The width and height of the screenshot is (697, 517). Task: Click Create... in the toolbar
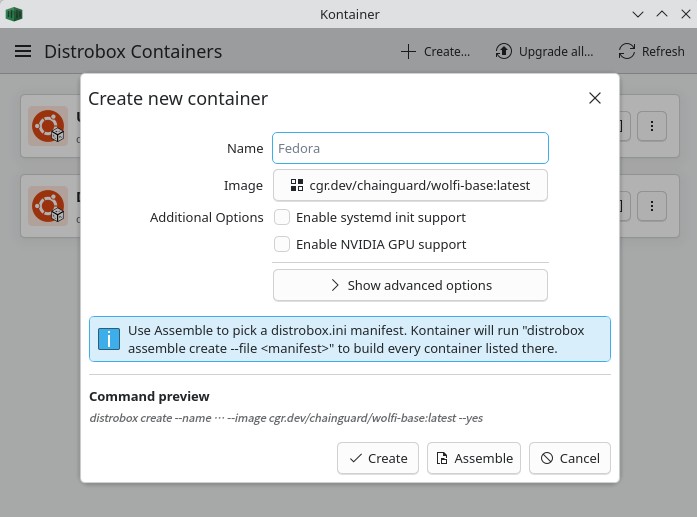pyautogui.click(x=435, y=52)
